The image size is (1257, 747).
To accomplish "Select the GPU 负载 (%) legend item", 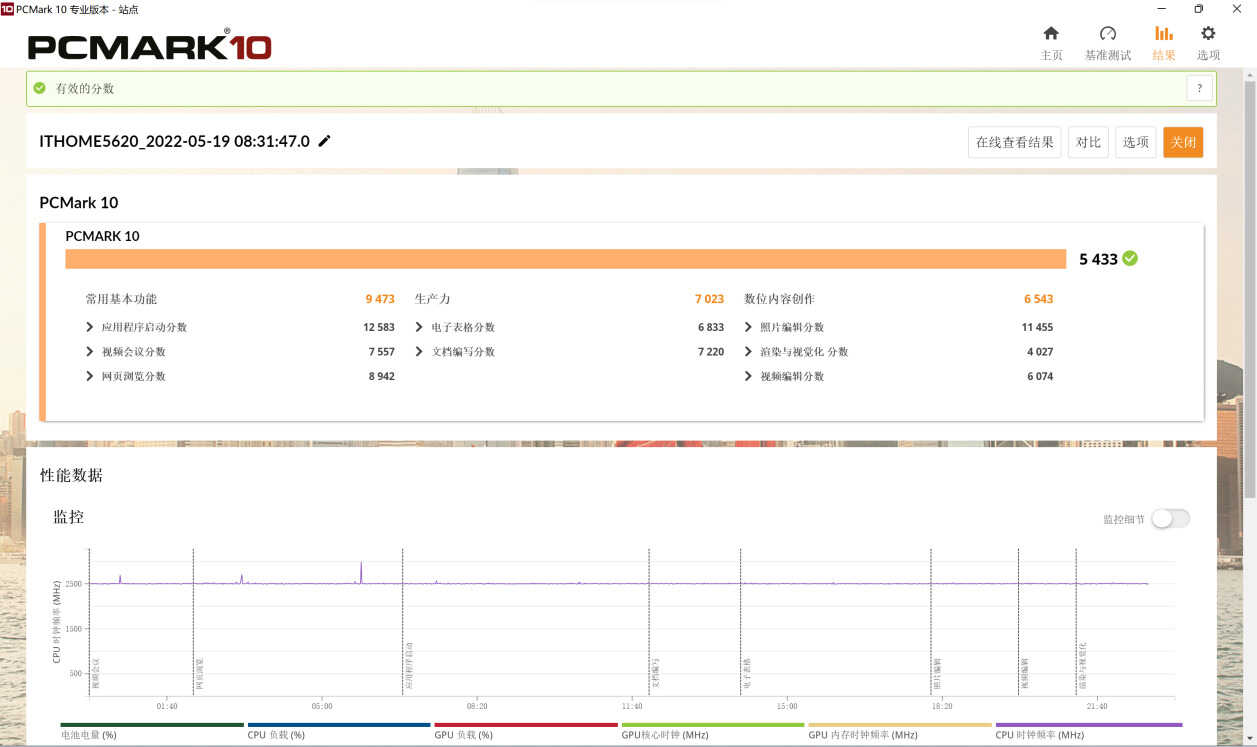I will pos(526,732).
